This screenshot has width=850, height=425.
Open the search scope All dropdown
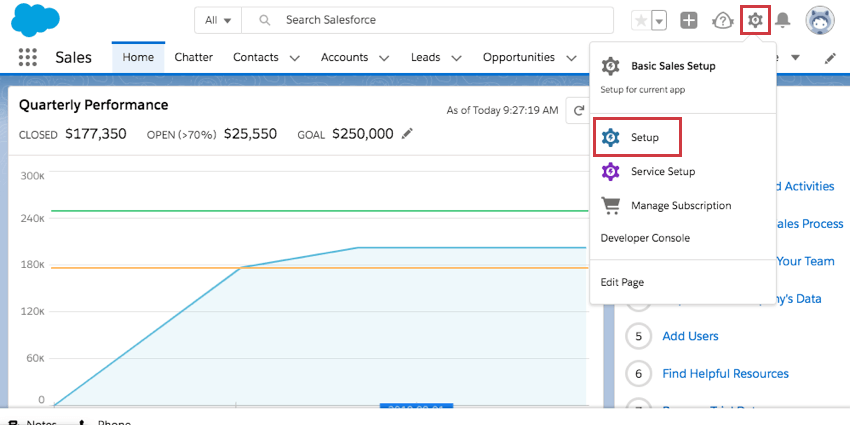(218, 20)
